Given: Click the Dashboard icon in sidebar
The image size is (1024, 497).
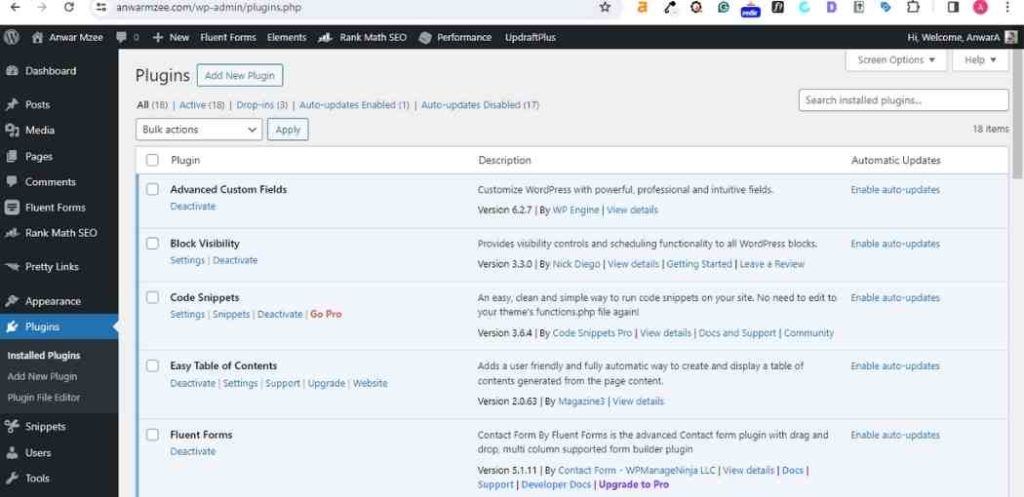Looking at the screenshot, I should click(12, 71).
